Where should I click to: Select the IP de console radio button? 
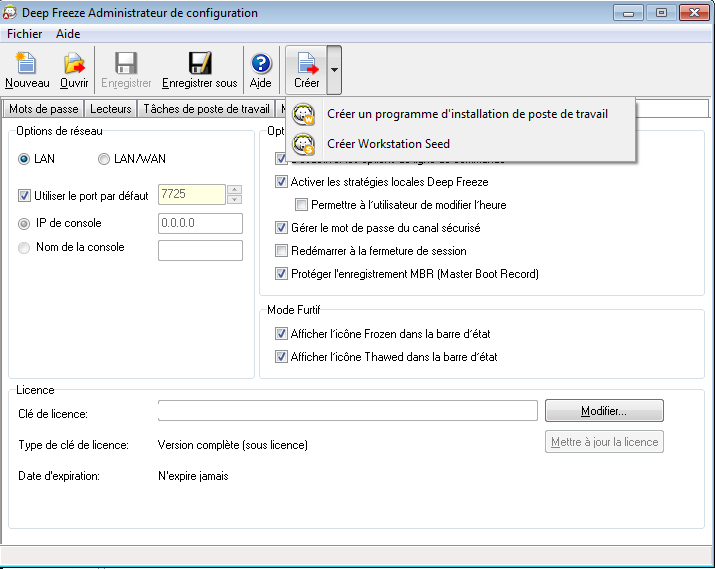[24, 224]
